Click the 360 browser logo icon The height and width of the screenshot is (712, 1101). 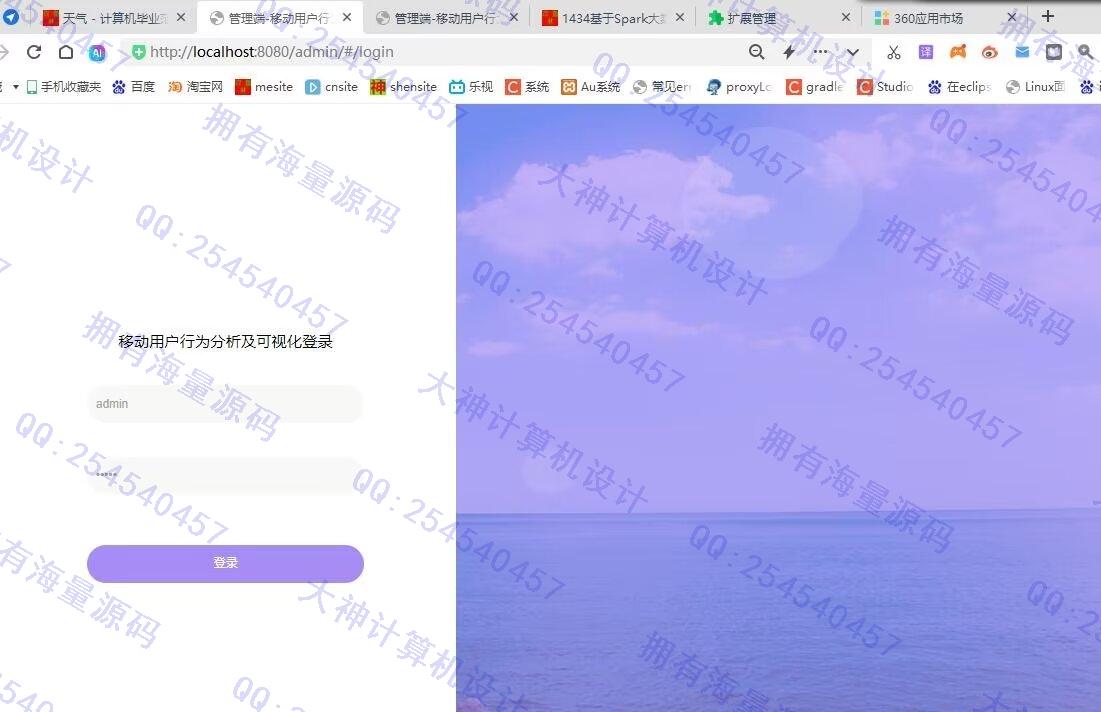click(x=10, y=17)
